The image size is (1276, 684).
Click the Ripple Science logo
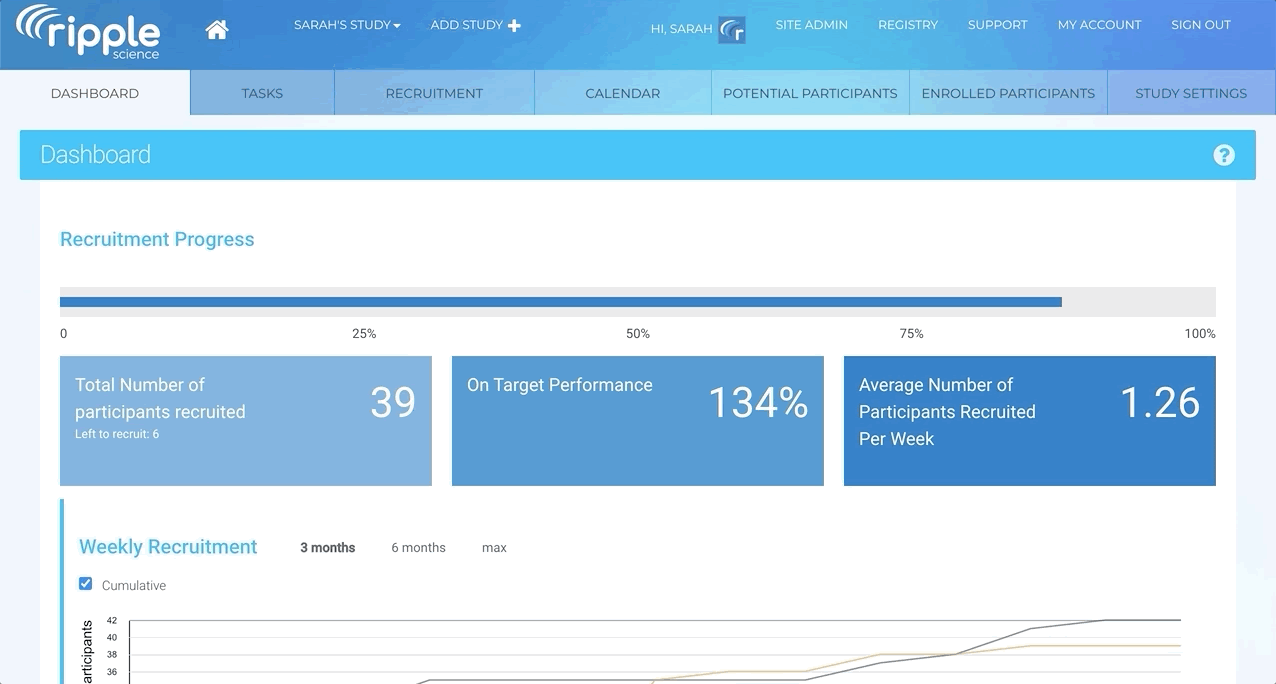[88, 32]
